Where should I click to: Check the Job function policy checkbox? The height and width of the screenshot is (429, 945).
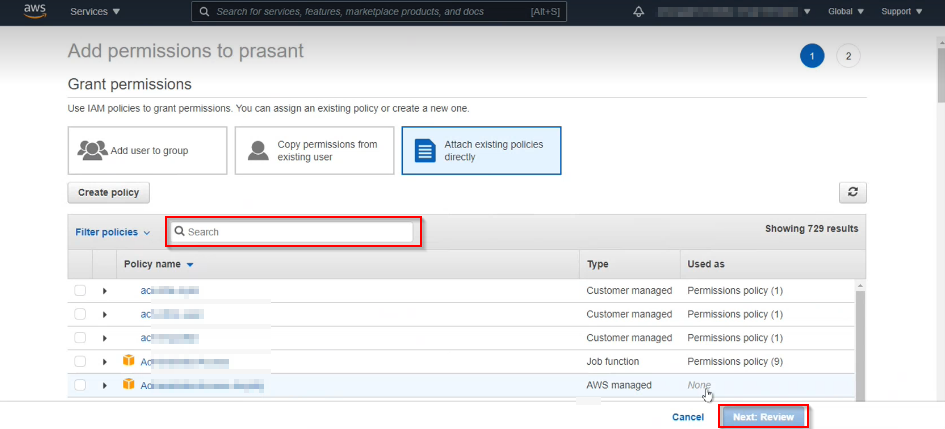pos(80,362)
